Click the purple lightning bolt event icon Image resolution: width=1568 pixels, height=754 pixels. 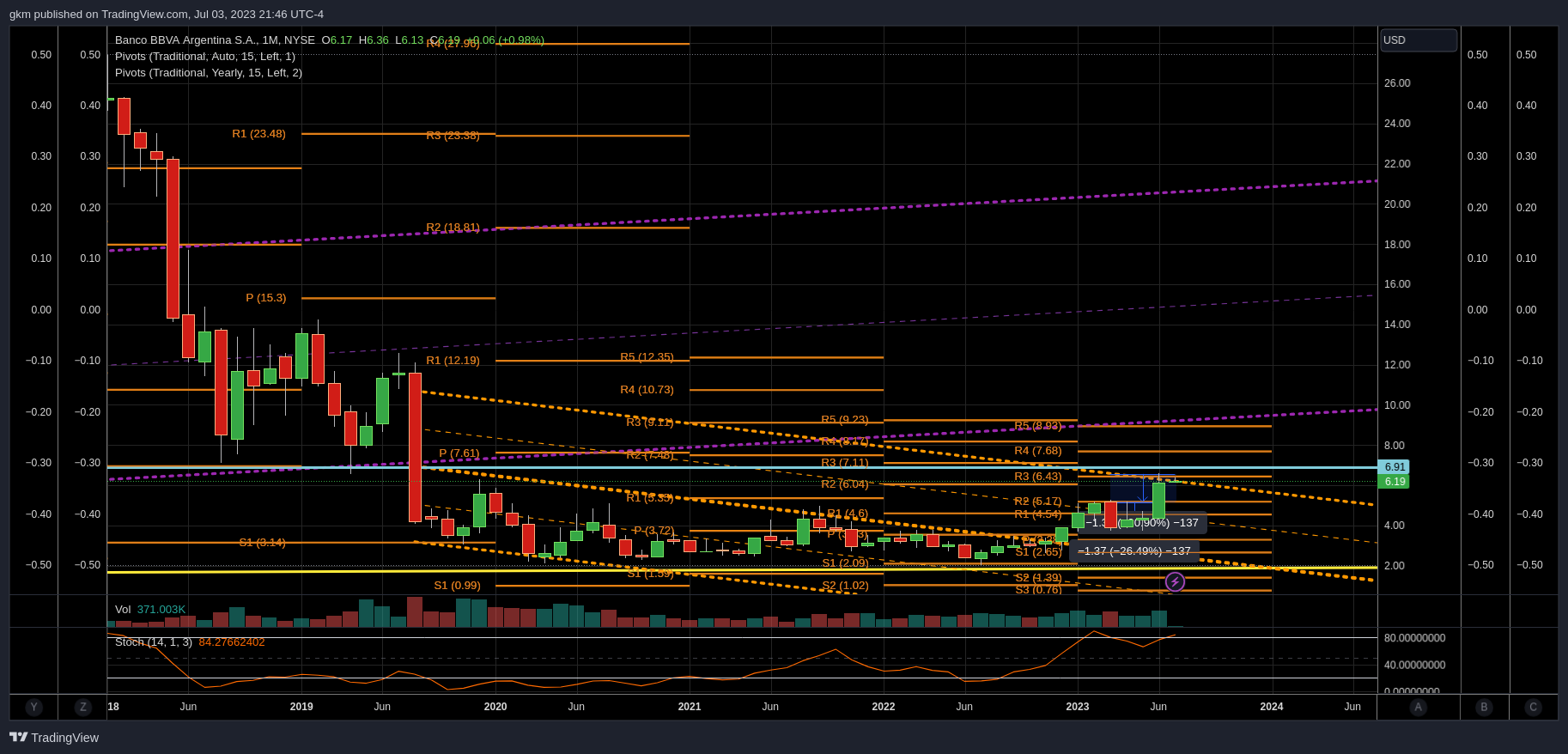click(x=1175, y=582)
